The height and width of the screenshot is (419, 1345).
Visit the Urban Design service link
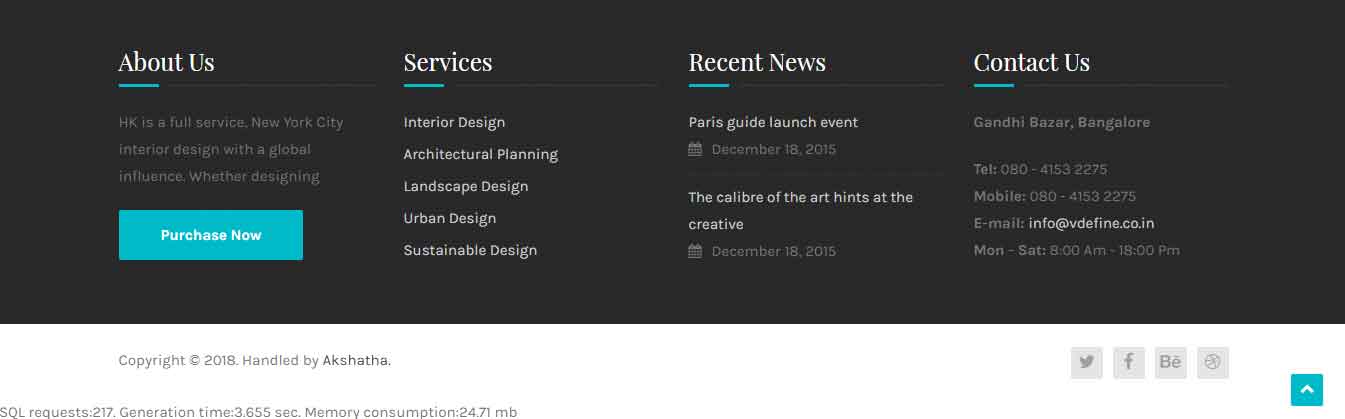pos(449,219)
